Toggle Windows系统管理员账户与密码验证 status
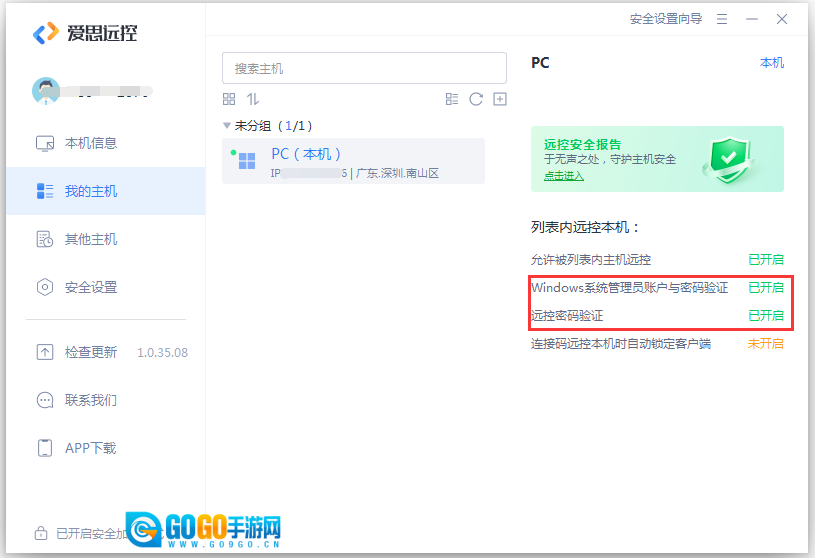 coord(765,287)
